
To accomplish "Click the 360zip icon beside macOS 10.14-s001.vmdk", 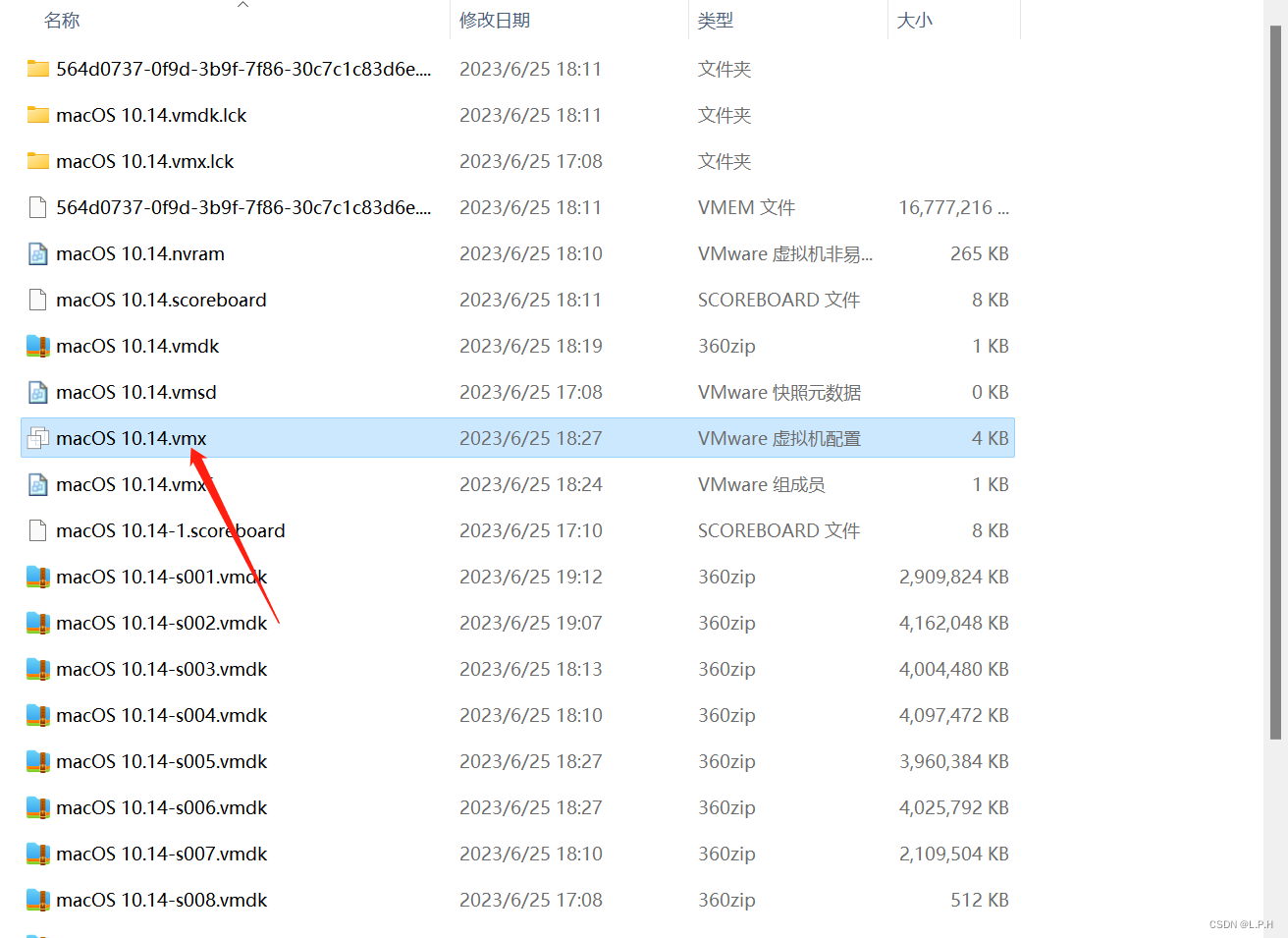I will [38, 577].
